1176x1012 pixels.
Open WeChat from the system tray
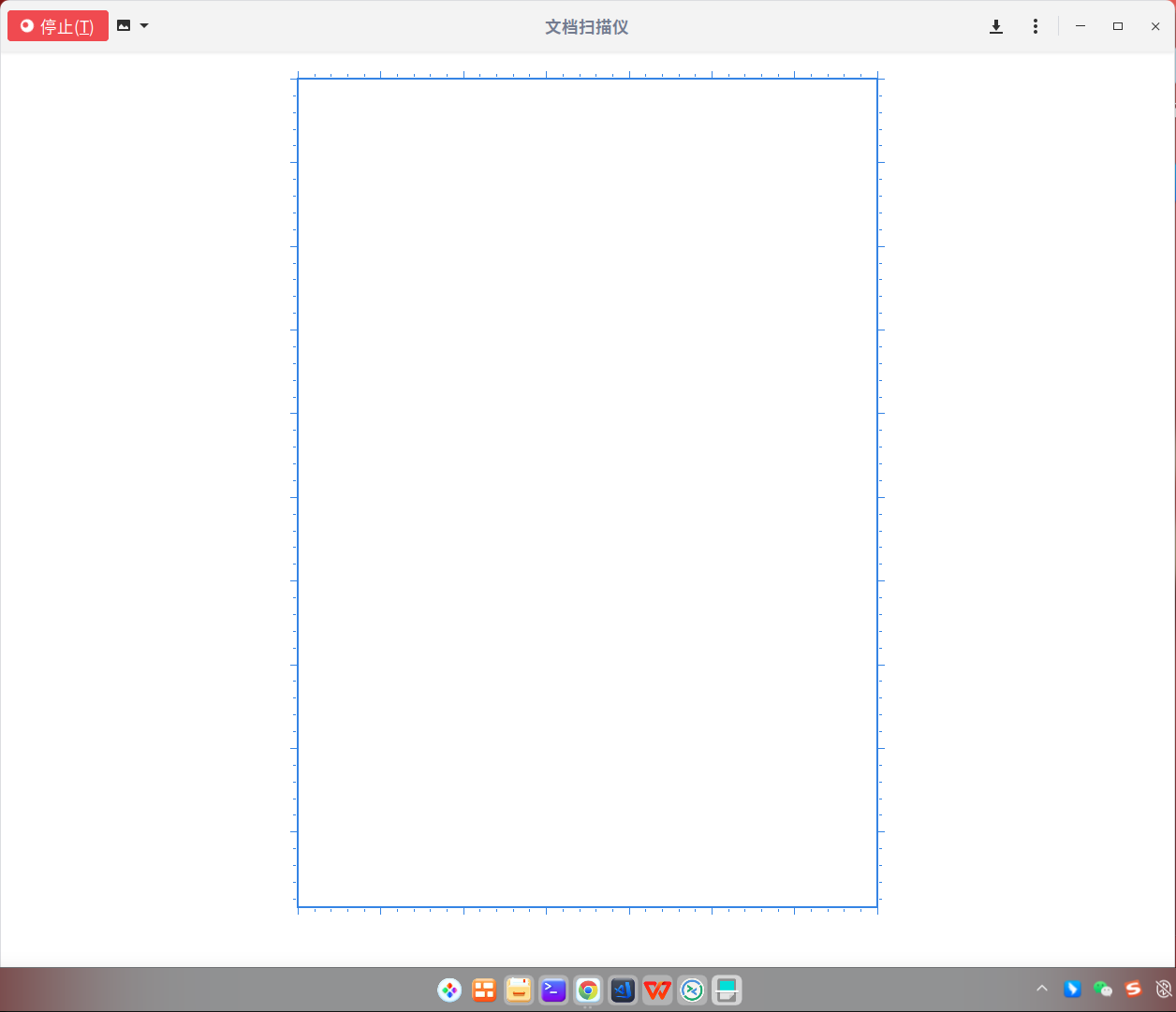pos(1103,989)
